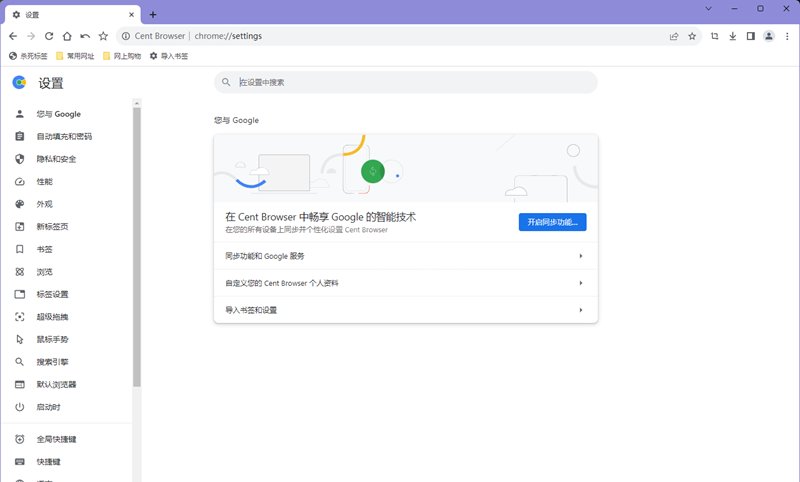
Task: Open the 浏览 sidebar entry
Action: tap(66, 272)
